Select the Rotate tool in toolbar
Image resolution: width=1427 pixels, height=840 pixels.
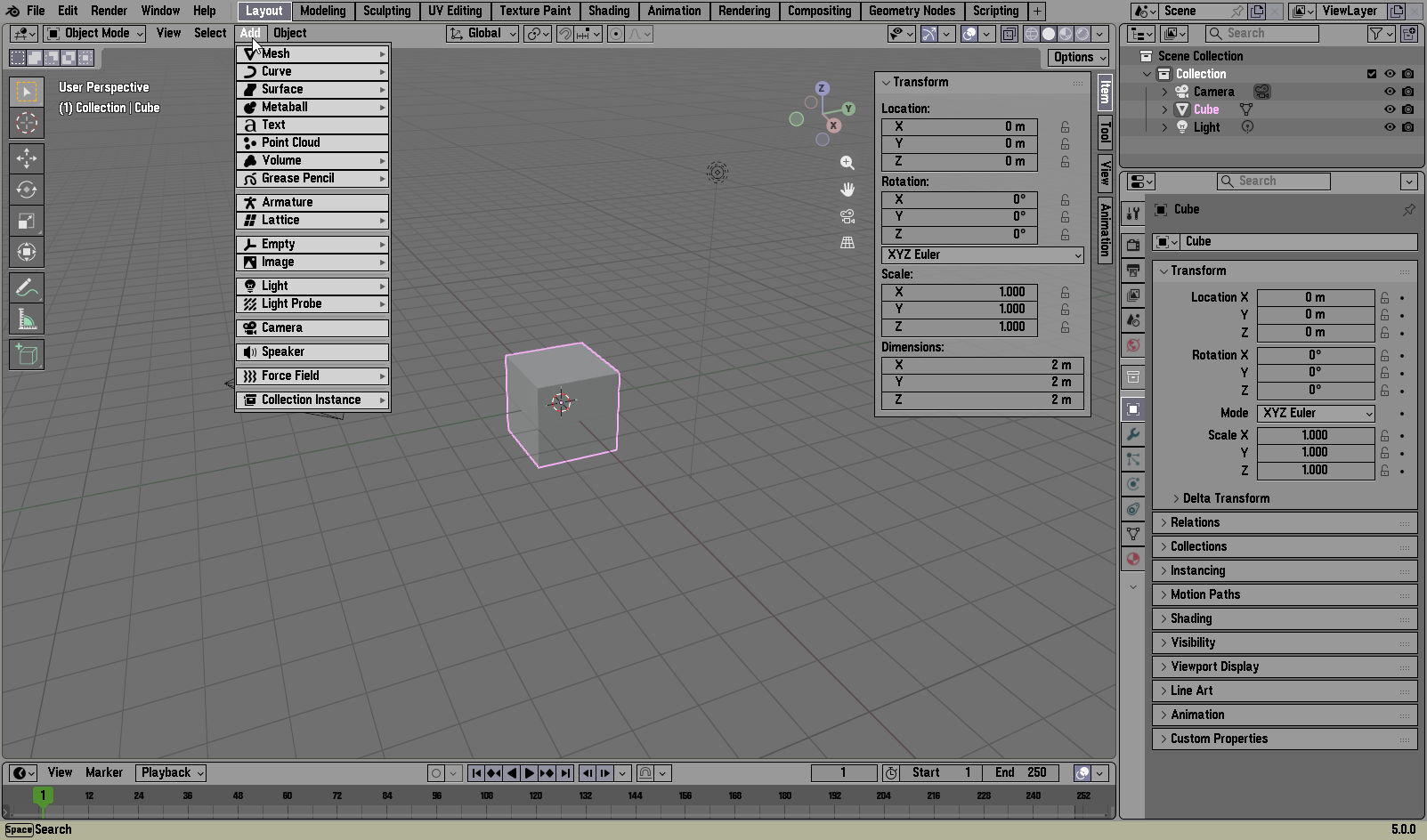point(27,190)
